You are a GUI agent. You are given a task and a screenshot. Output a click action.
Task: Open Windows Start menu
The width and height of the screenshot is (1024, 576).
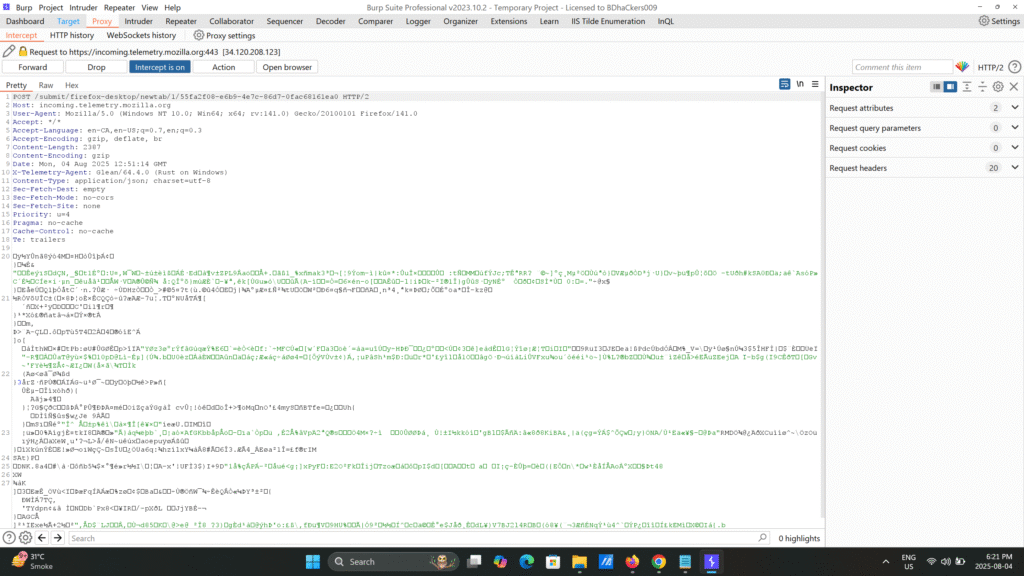[313, 561]
